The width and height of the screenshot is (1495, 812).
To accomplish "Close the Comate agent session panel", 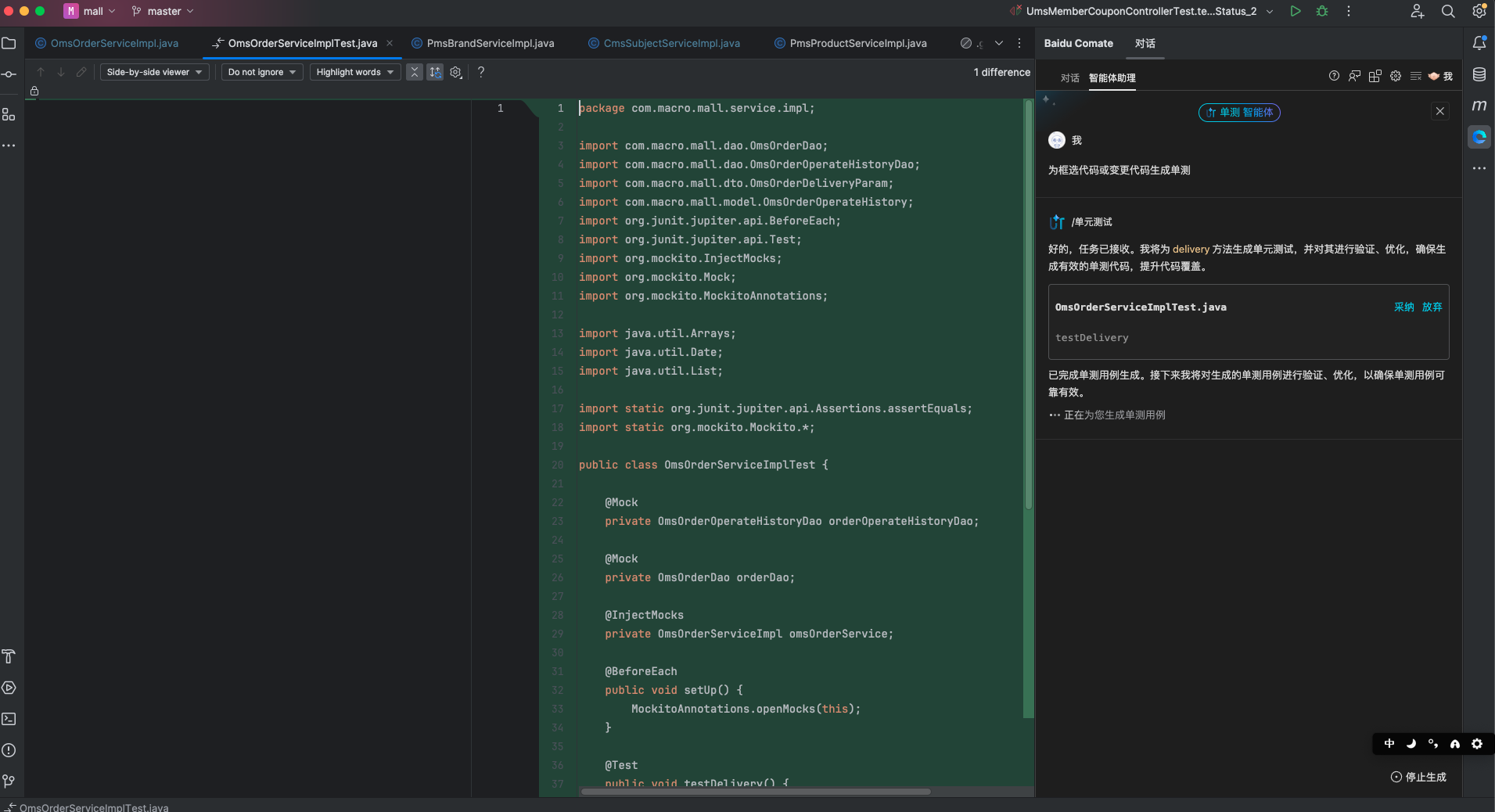I will tap(1439, 111).
